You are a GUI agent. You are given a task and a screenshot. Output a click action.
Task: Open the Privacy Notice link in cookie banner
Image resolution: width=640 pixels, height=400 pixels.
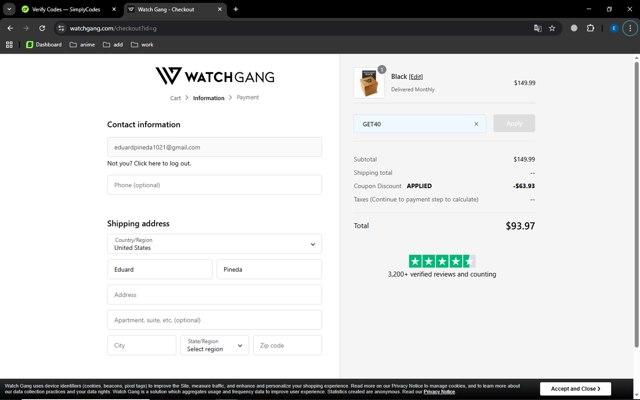439,392
